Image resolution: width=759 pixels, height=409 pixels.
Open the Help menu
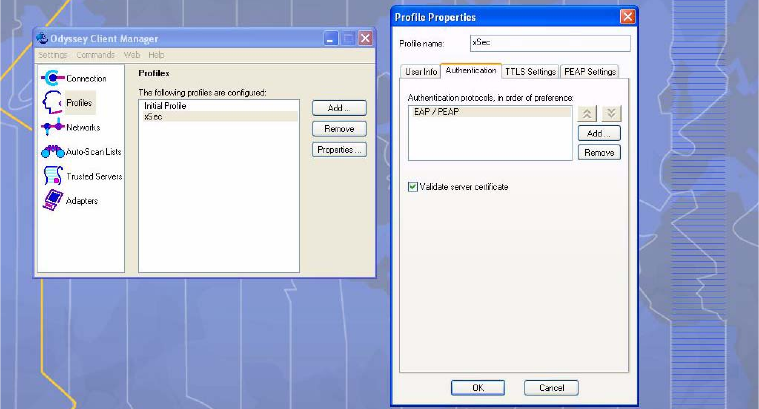tap(156, 55)
